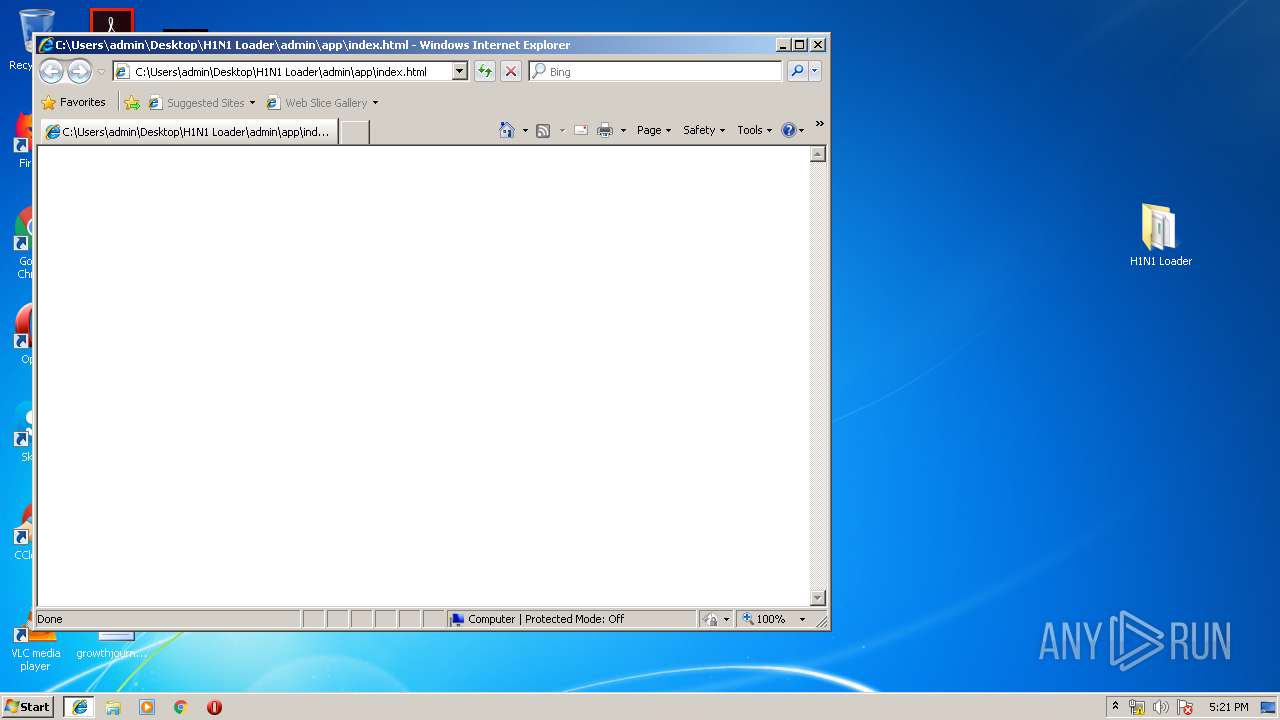Viewport: 1280px width, 720px height.
Task: Expand the Print dropdown arrow
Action: pos(623,131)
